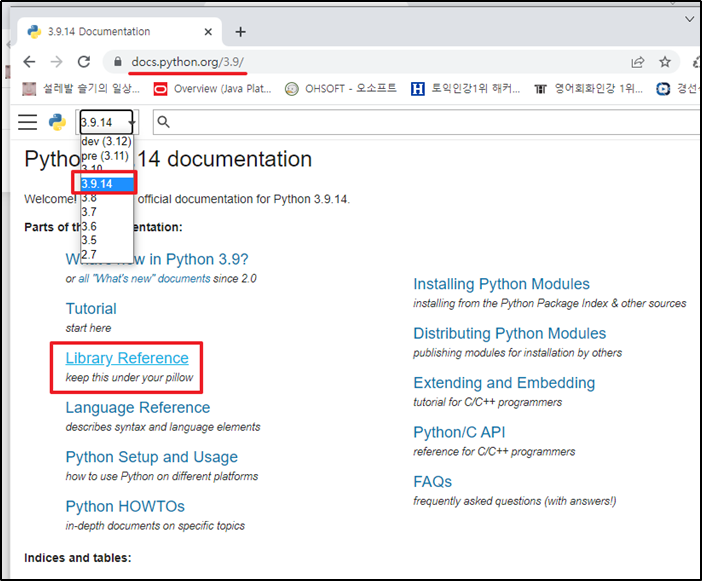Open the Library Reference link
The image size is (702, 581).
pos(127,358)
